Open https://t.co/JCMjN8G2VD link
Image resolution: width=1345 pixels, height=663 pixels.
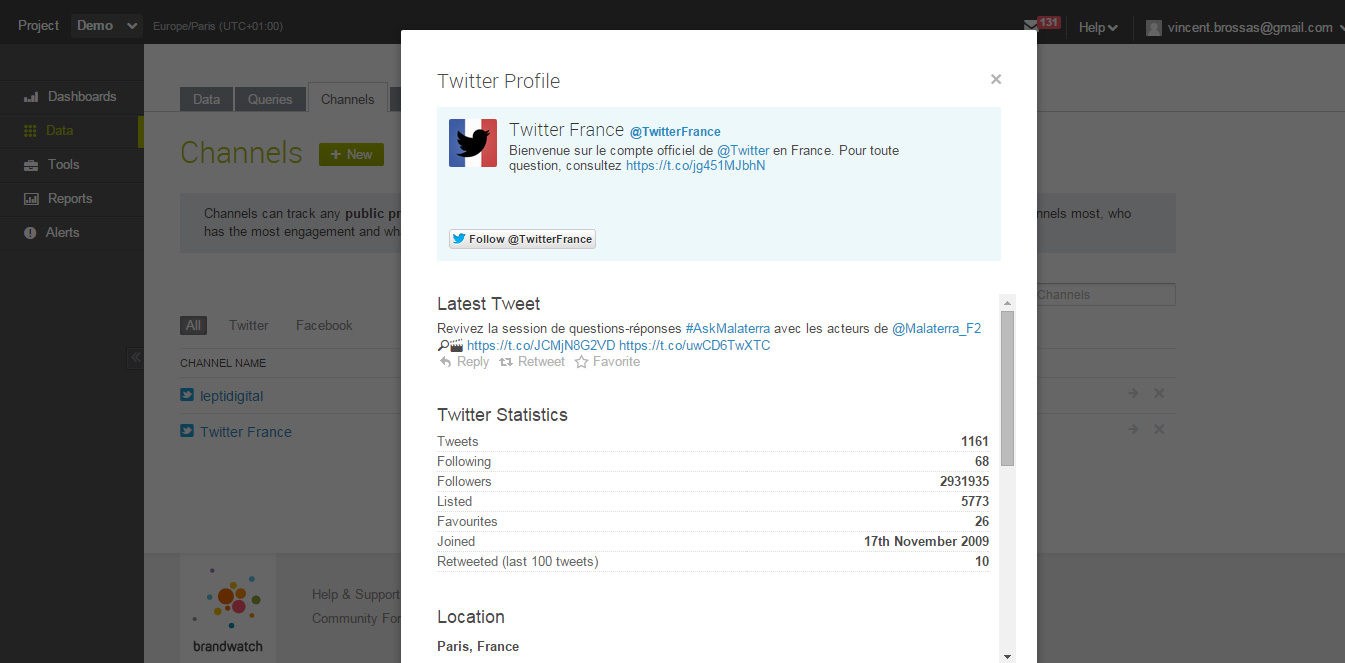point(541,346)
